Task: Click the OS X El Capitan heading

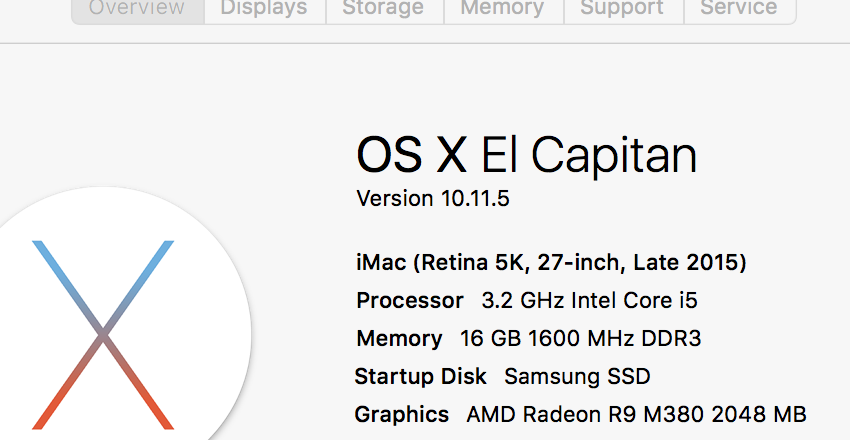Action: click(526, 156)
